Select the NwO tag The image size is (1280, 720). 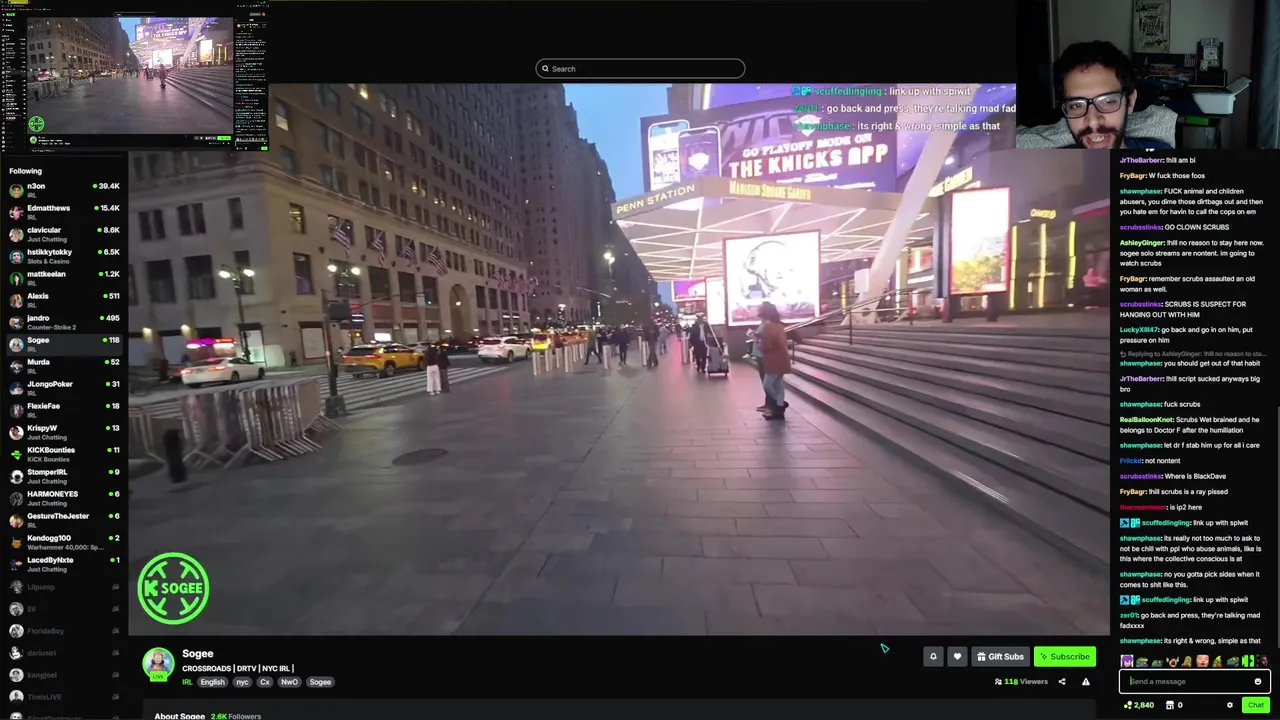pyautogui.click(x=289, y=682)
